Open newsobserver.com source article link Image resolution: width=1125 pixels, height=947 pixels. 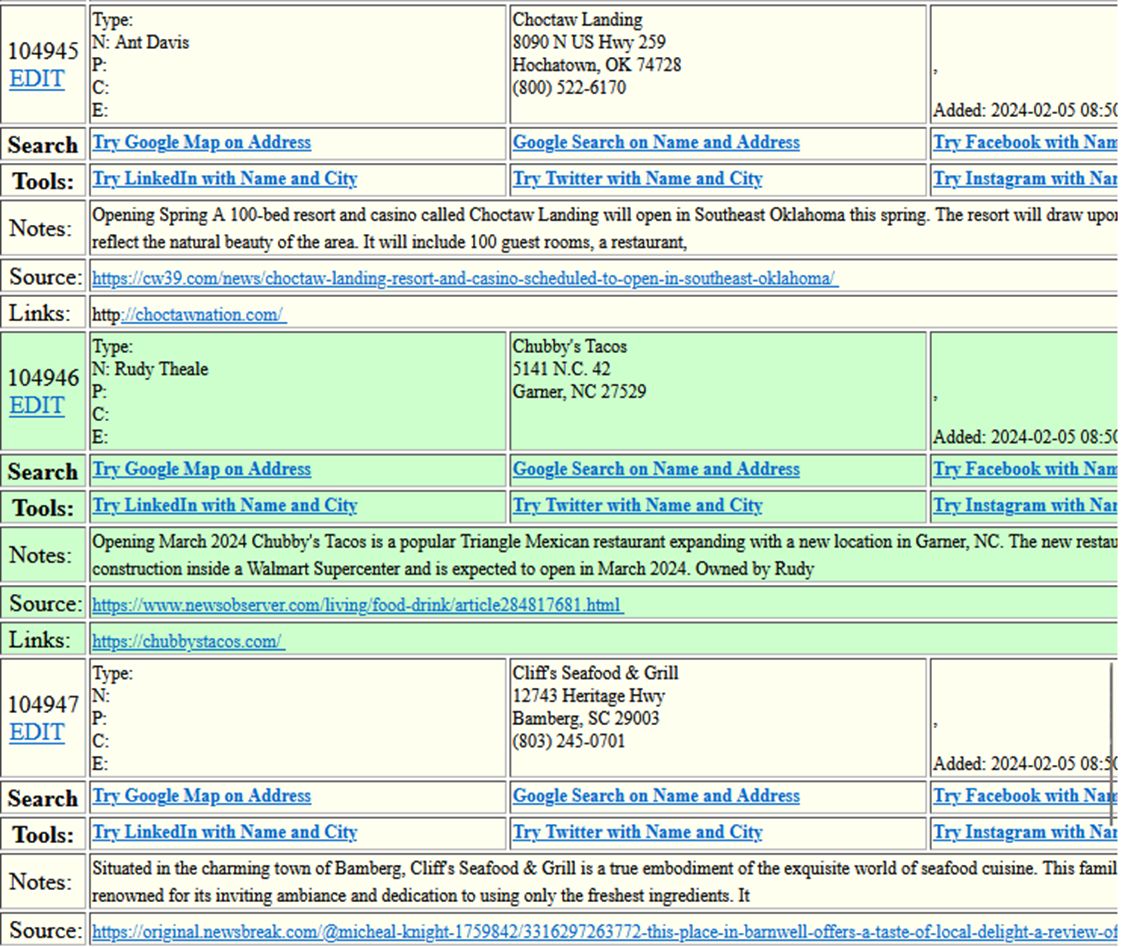358,605
